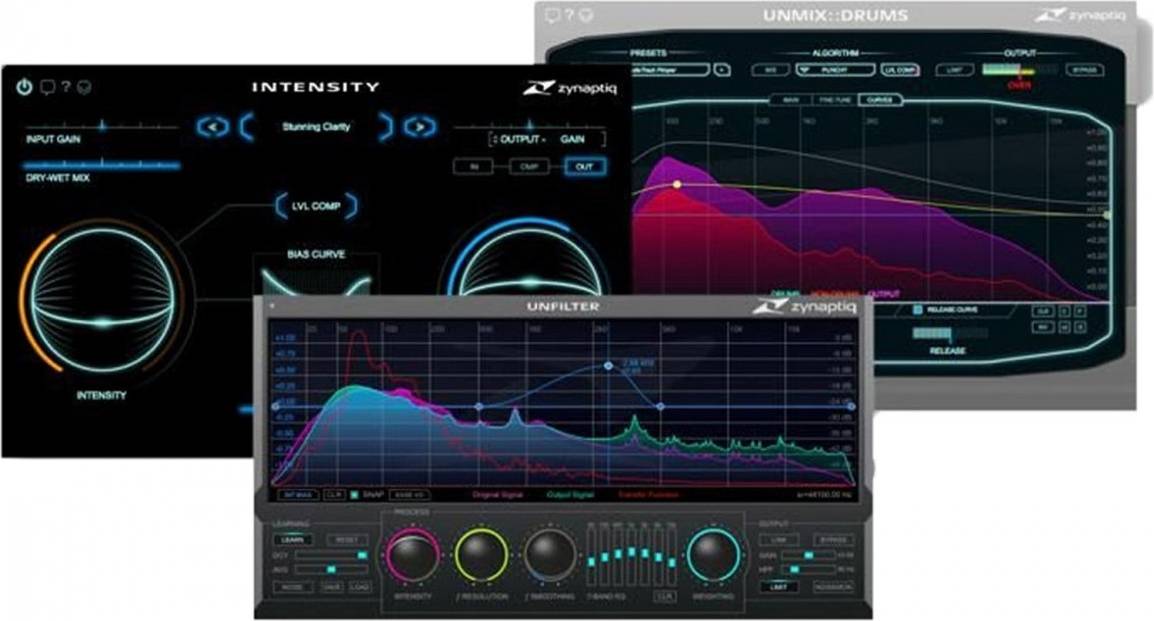This screenshot has height=621, width=1154.
Task: Select the CMP monitor option in Intensity
Action: pos(529,166)
